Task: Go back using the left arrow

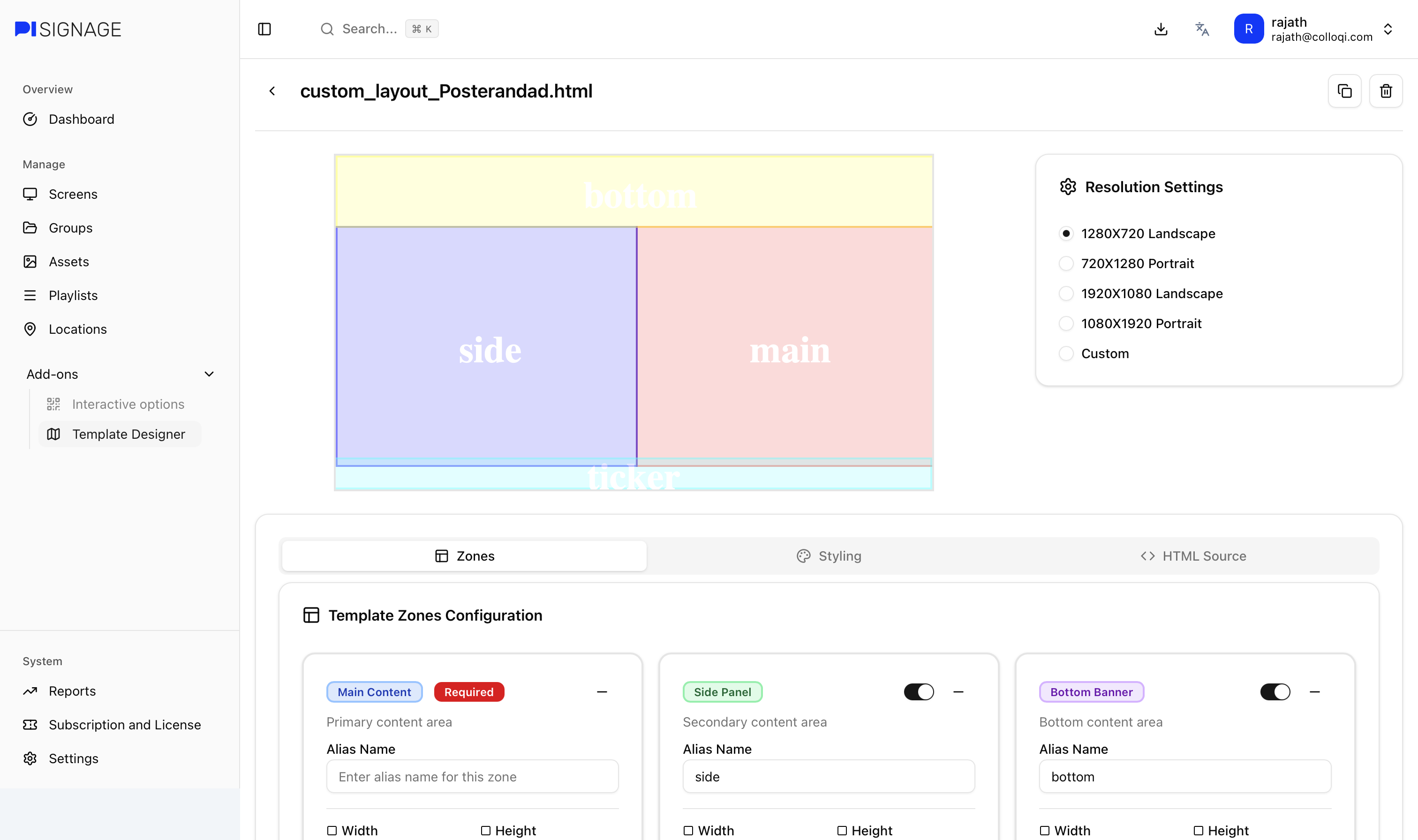Action: pos(272,90)
